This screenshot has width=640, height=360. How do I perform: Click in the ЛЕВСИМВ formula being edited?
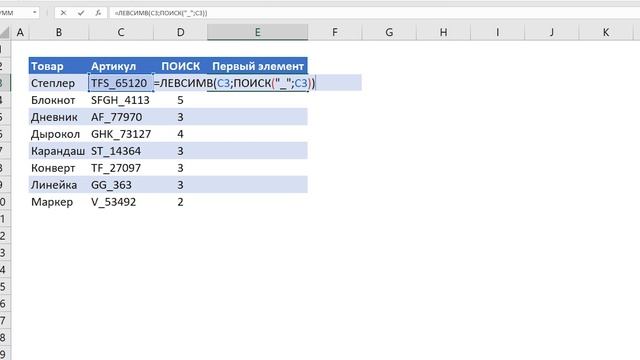[x=235, y=83]
